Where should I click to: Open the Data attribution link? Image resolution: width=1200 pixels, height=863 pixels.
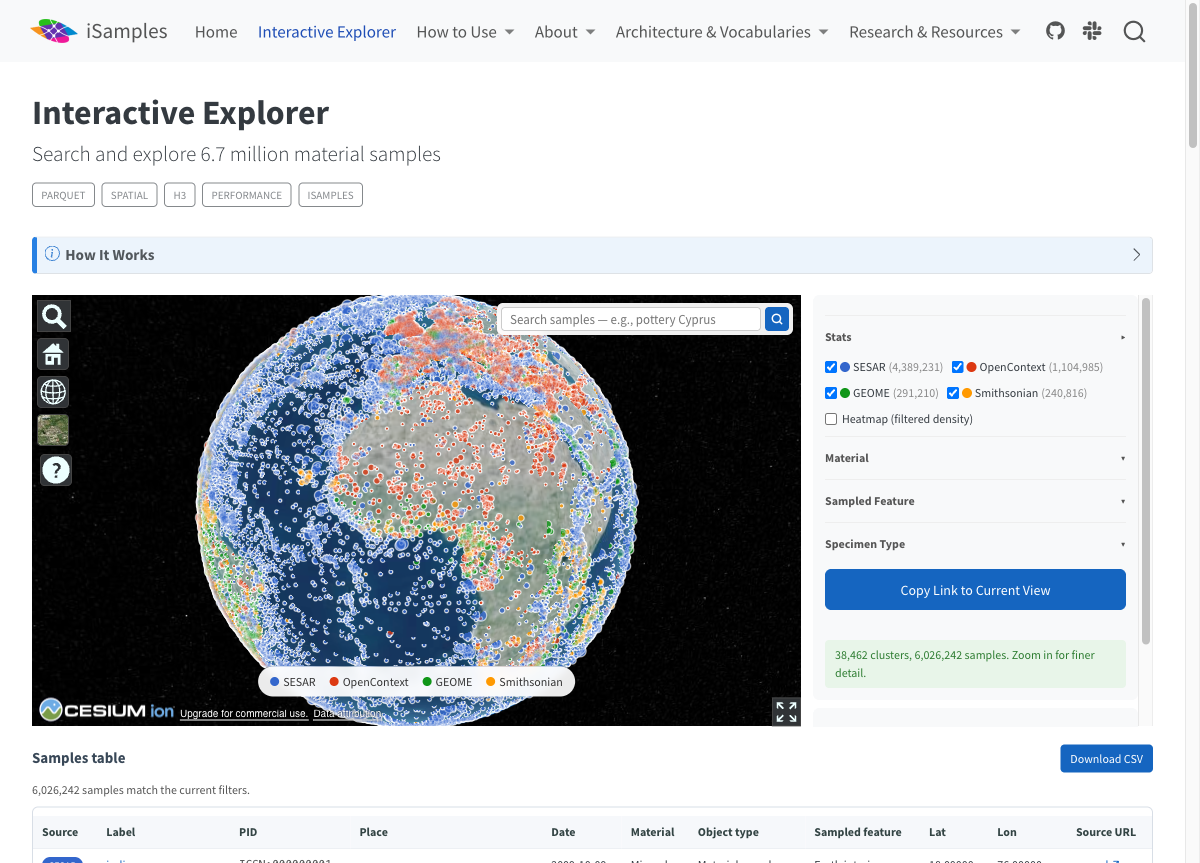coord(346,714)
